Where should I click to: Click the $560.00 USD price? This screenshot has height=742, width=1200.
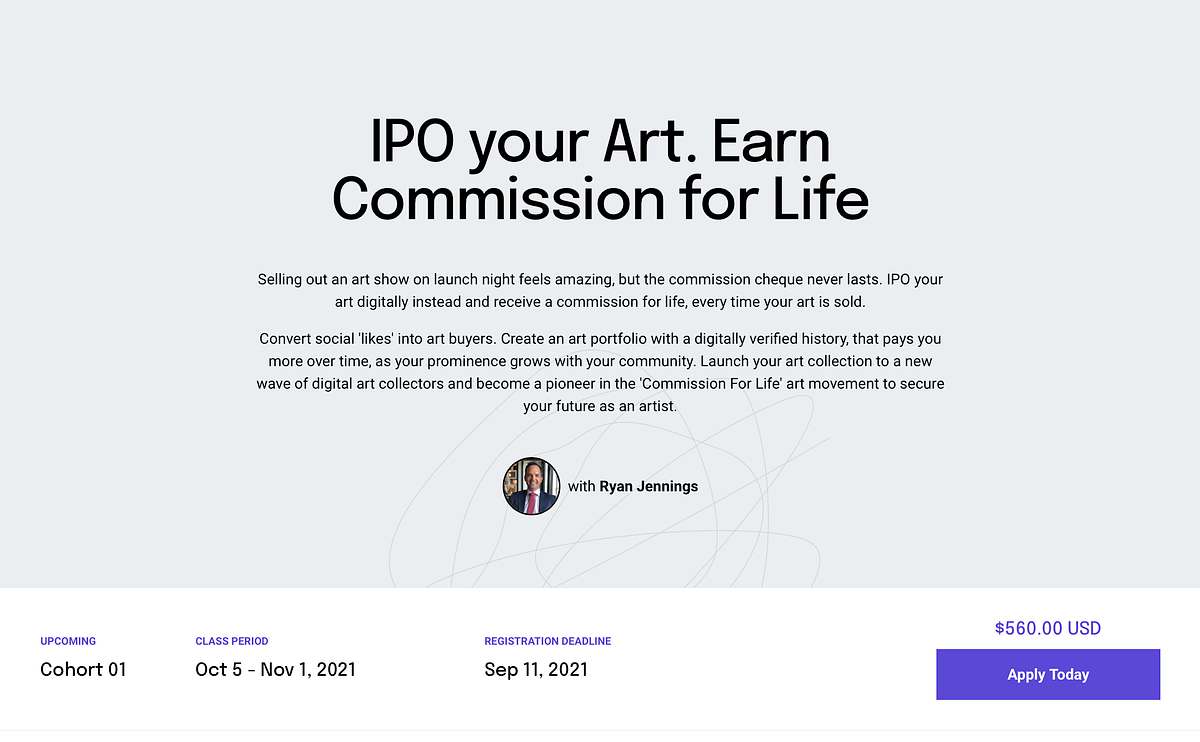(x=1048, y=628)
